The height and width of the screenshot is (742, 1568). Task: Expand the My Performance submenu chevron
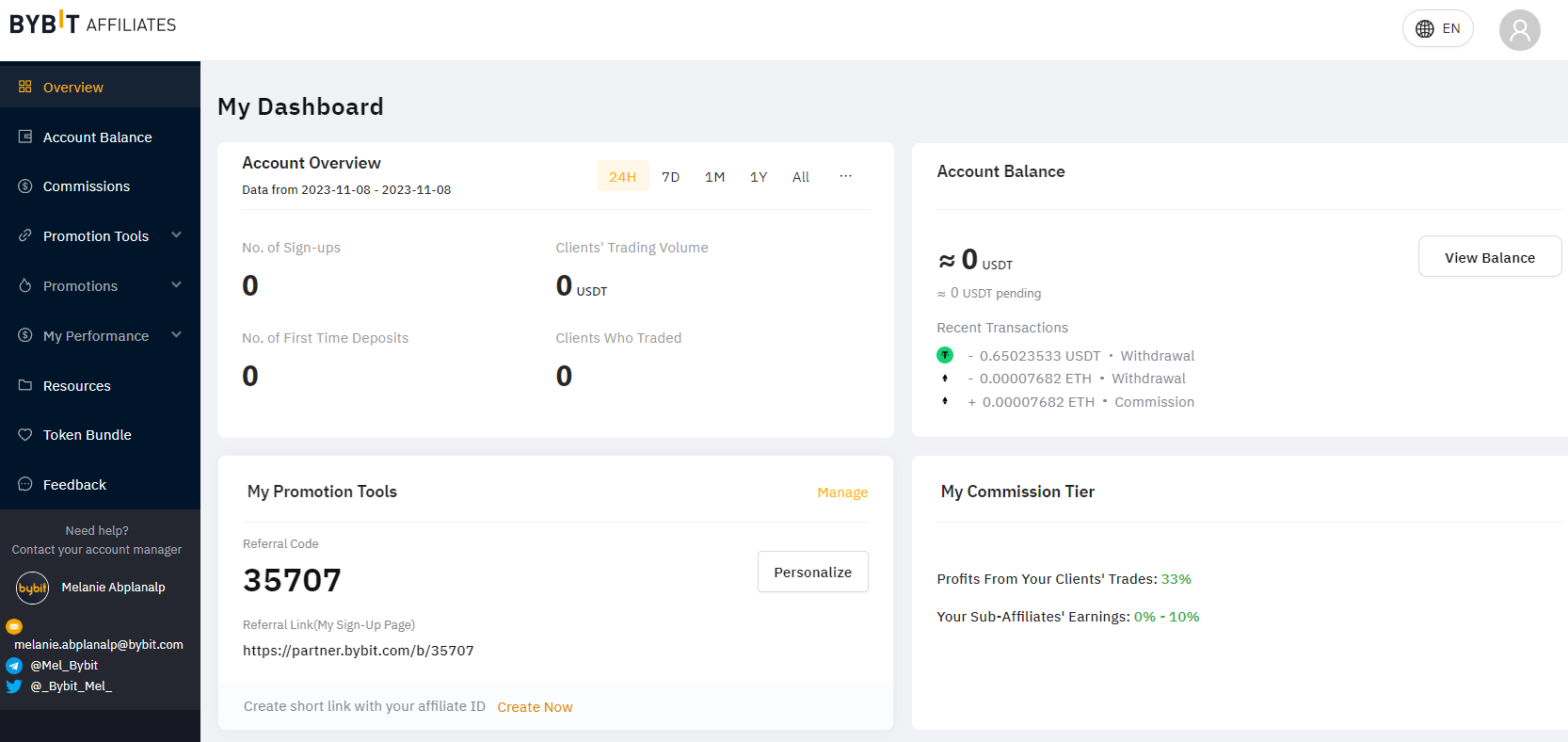click(x=176, y=335)
